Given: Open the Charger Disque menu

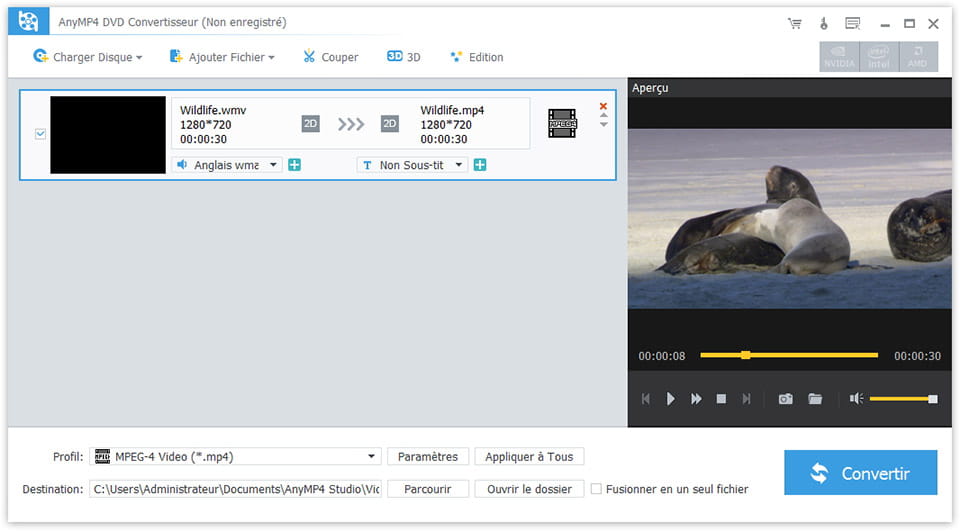Looking at the screenshot, I should (88, 57).
